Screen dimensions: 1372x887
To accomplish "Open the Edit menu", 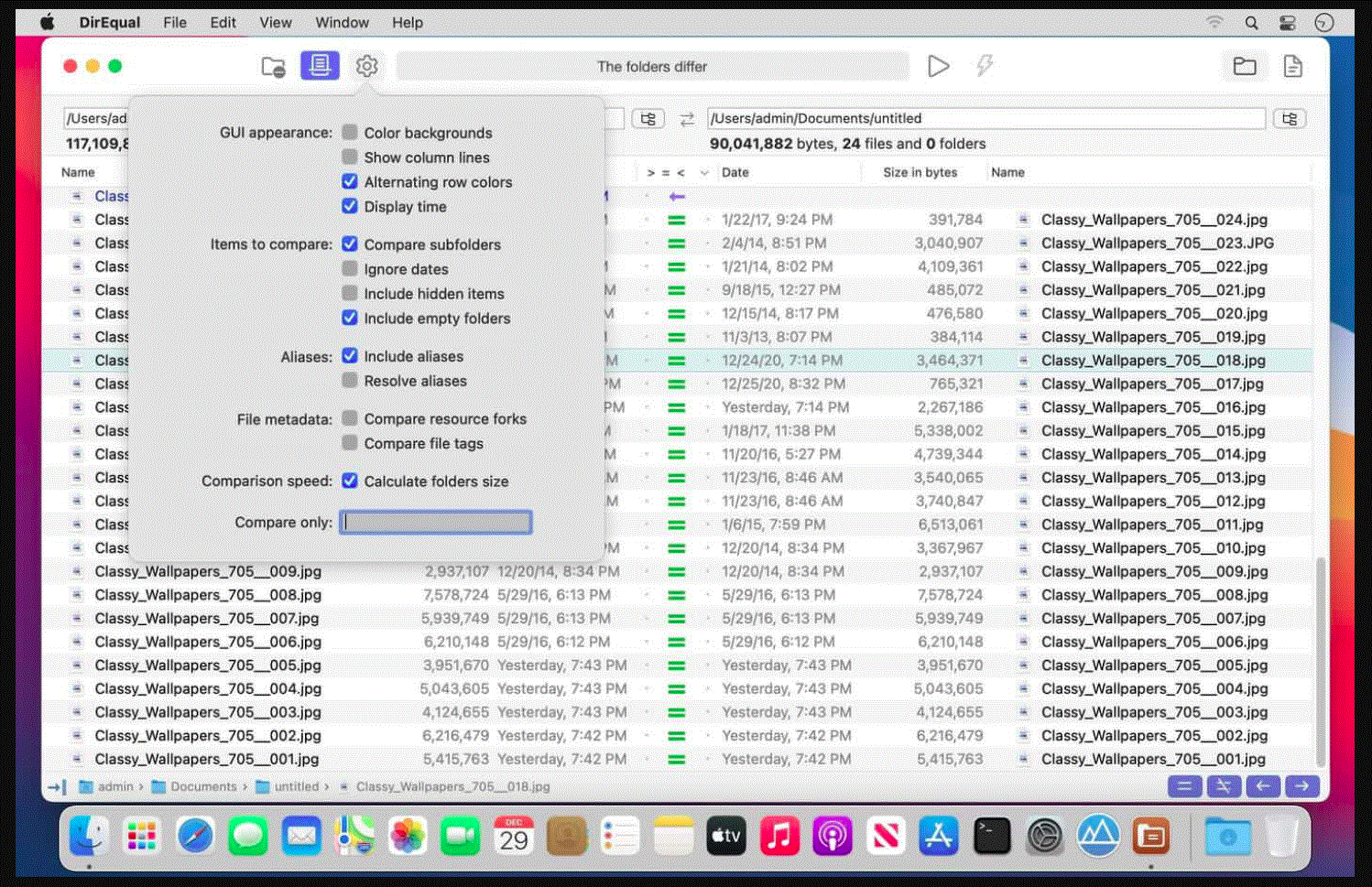I will [223, 23].
